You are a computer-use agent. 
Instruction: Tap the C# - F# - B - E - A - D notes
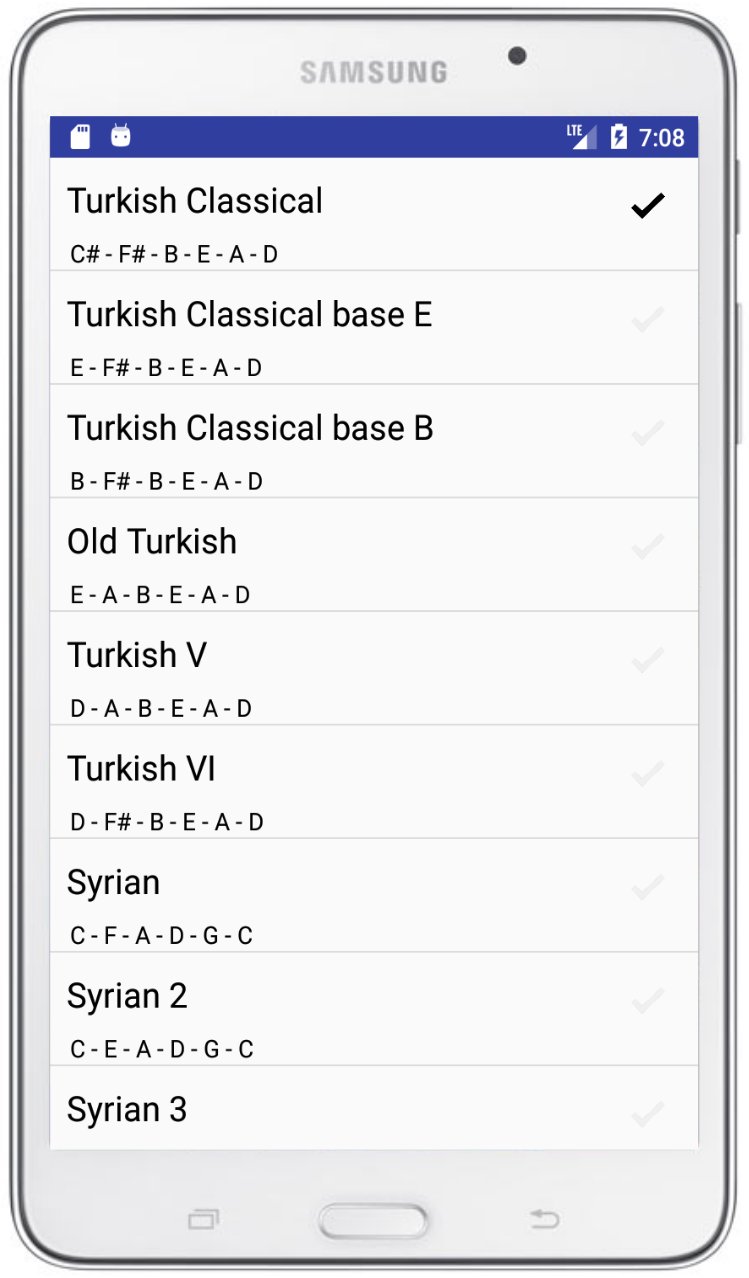[174, 255]
